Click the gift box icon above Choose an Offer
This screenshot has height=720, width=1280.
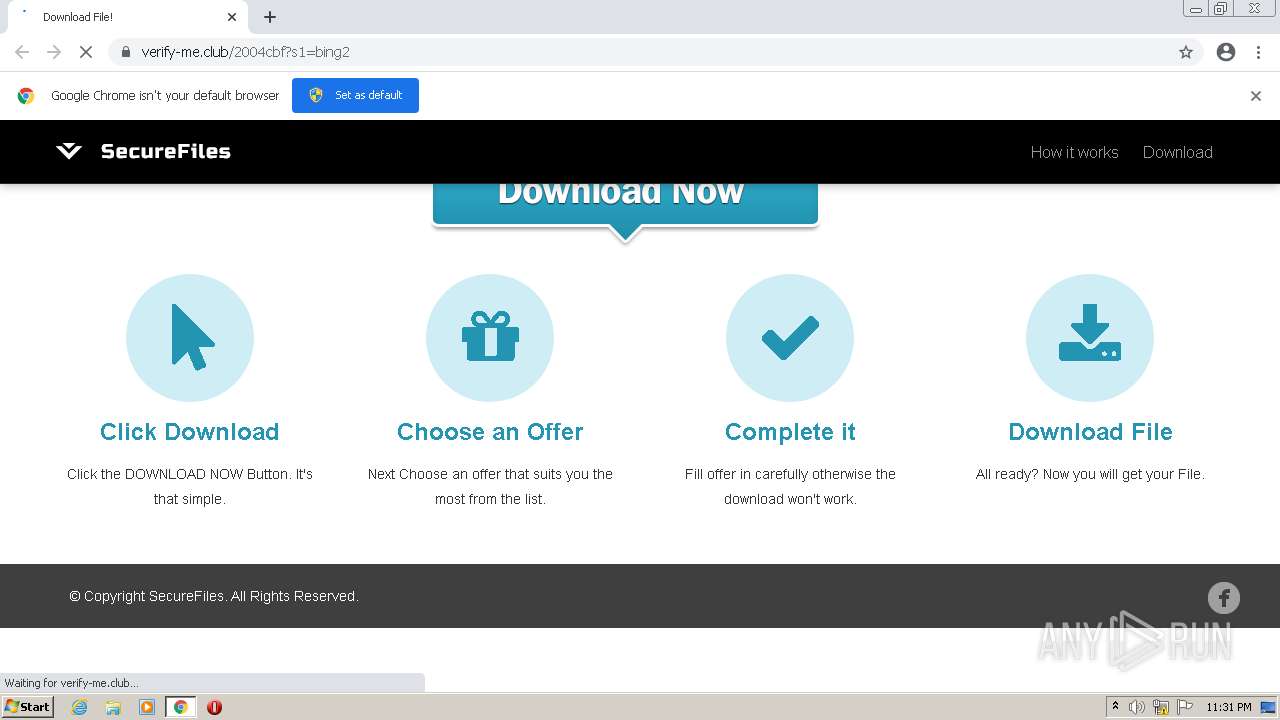click(490, 336)
